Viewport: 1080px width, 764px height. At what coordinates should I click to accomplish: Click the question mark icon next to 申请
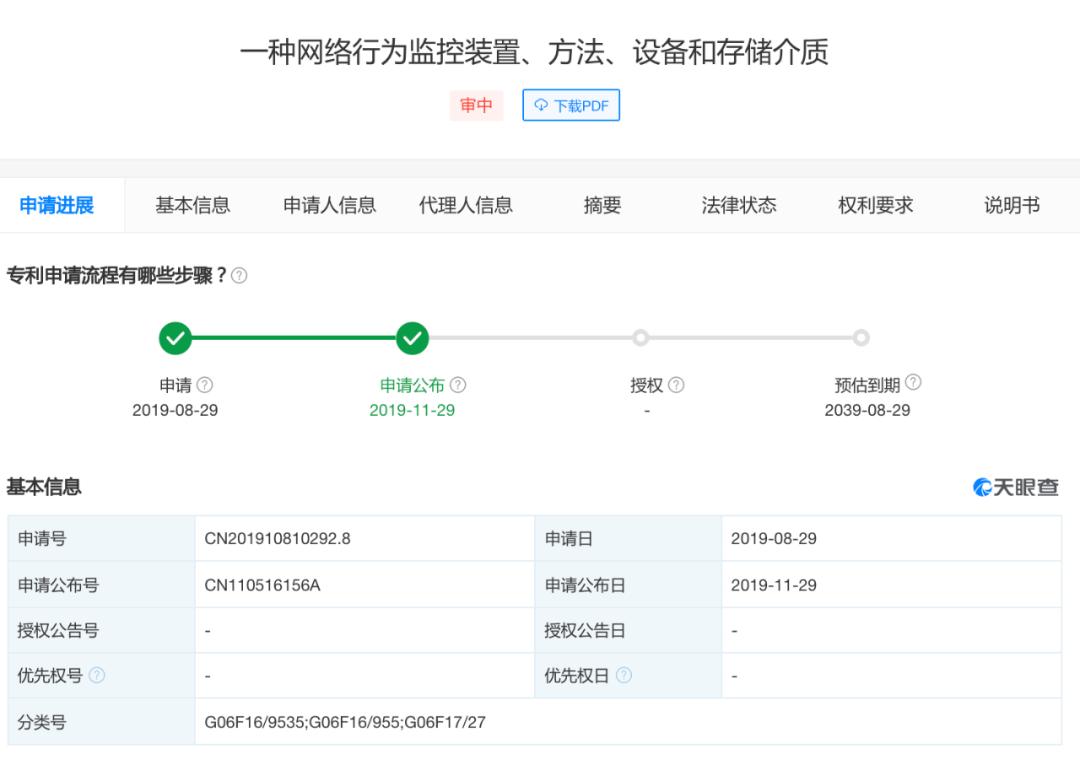205,385
